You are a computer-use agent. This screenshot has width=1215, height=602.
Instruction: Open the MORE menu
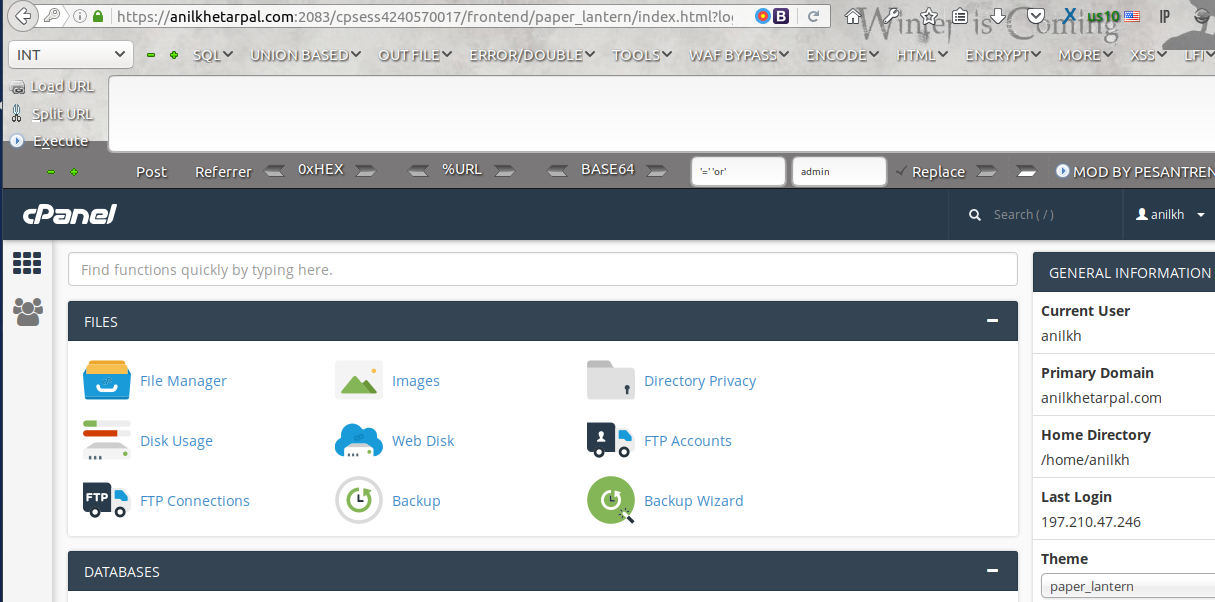click(x=1086, y=55)
